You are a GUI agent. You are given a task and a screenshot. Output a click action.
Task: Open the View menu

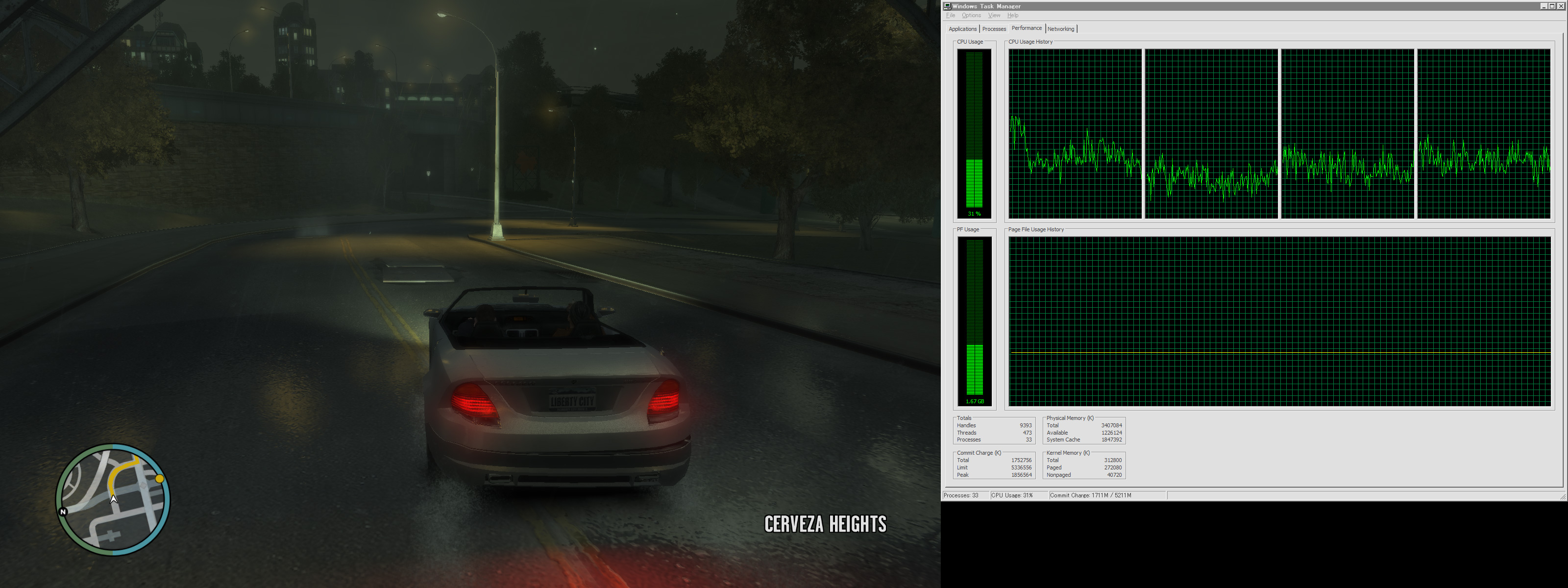point(994,15)
